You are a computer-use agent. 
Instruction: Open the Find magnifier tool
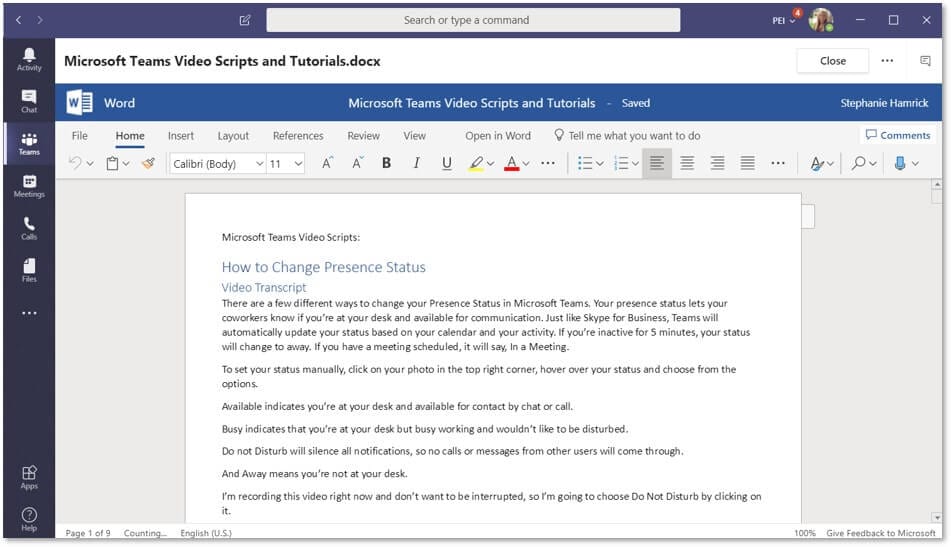[858, 163]
